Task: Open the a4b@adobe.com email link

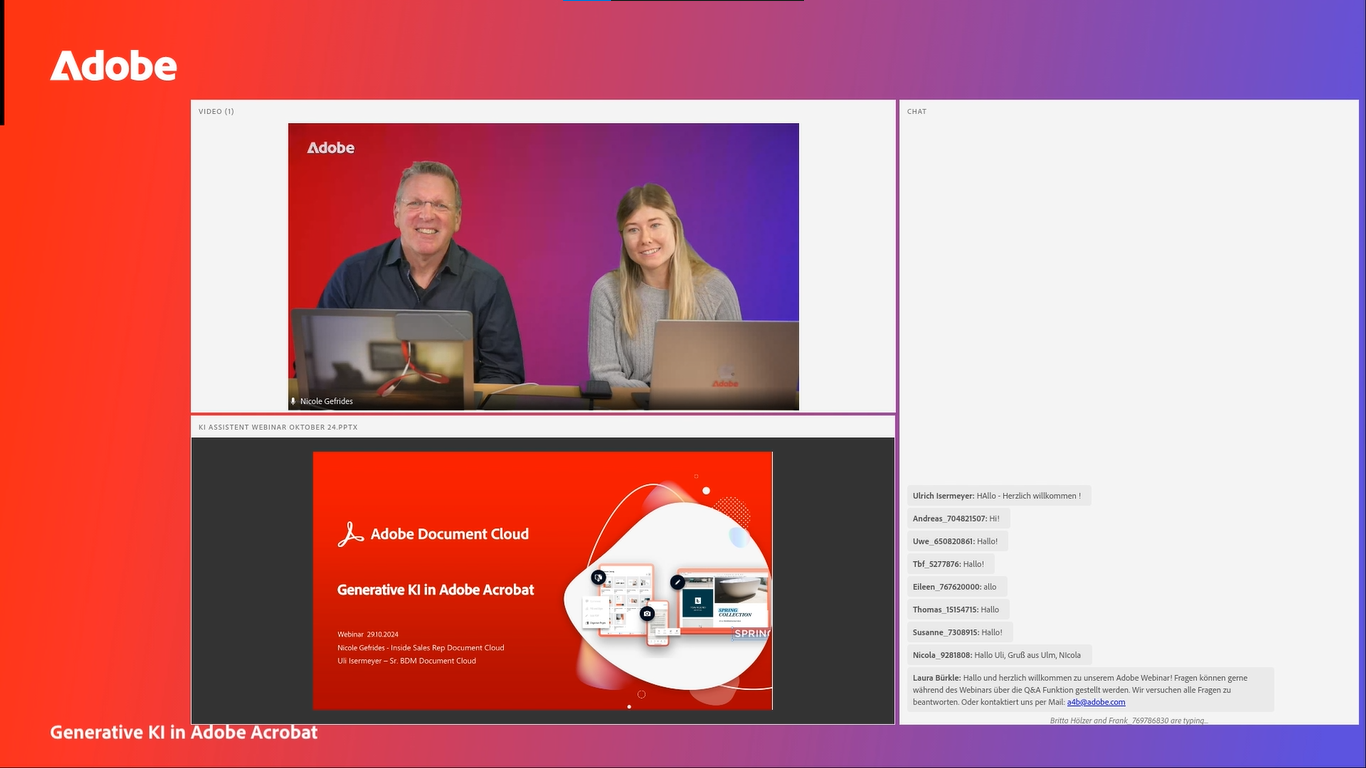Action: click(1096, 702)
